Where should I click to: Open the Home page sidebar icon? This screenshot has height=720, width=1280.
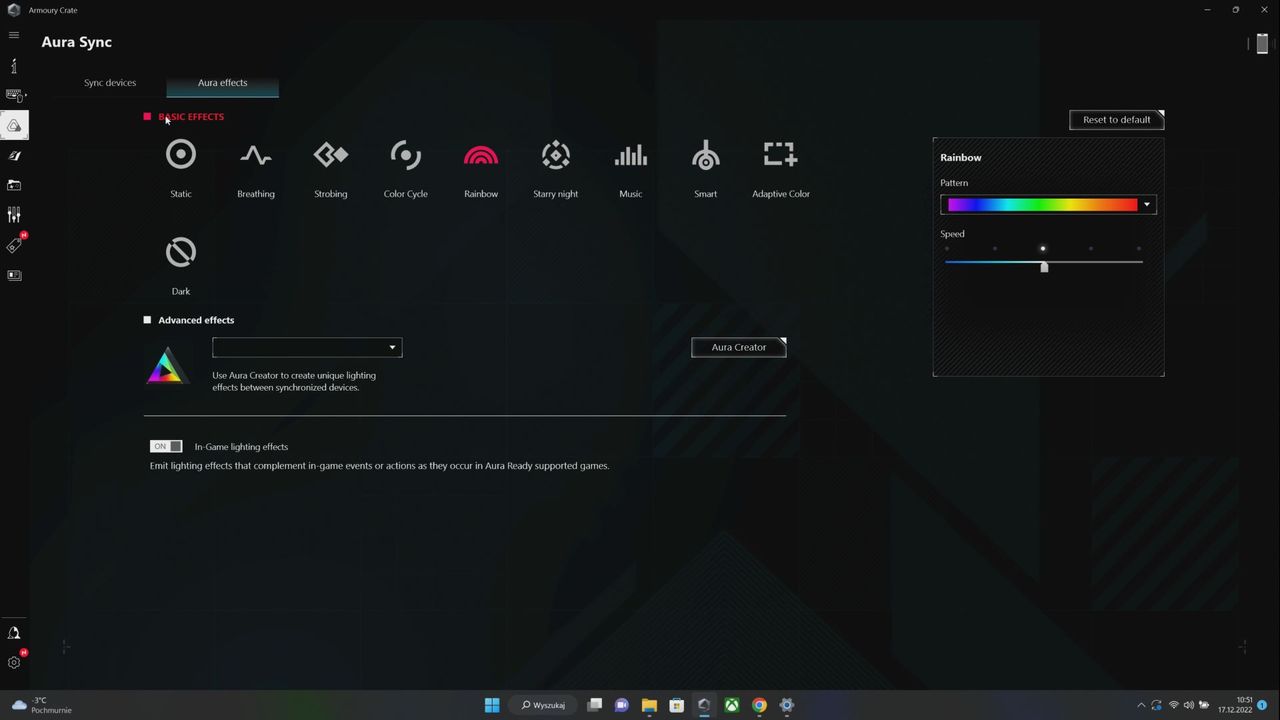click(x=14, y=66)
